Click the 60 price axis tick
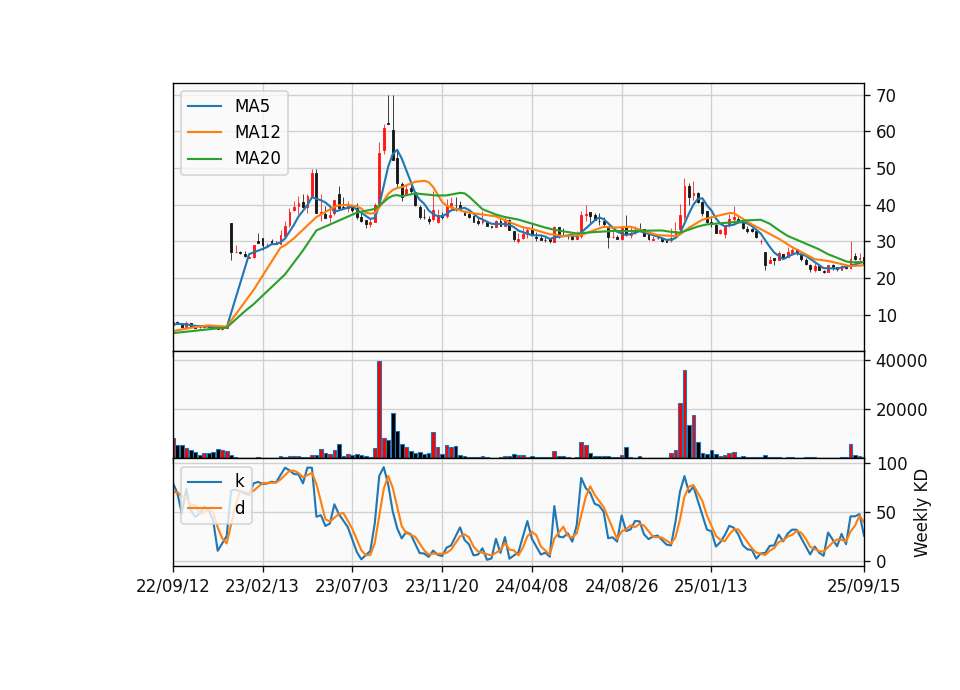Screen dimensions: 960x690 point(886,132)
